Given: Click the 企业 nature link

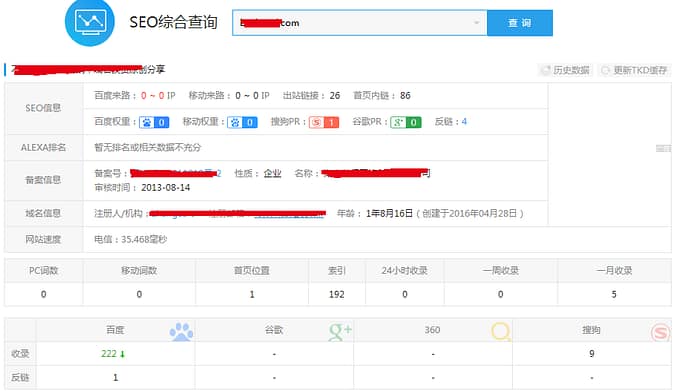Looking at the screenshot, I should pos(272,174).
